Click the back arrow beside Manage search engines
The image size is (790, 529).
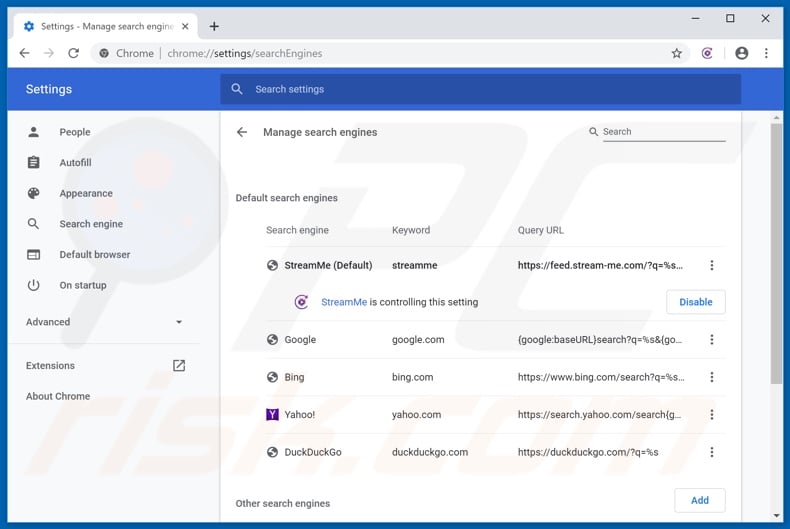pyautogui.click(x=242, y=132)
